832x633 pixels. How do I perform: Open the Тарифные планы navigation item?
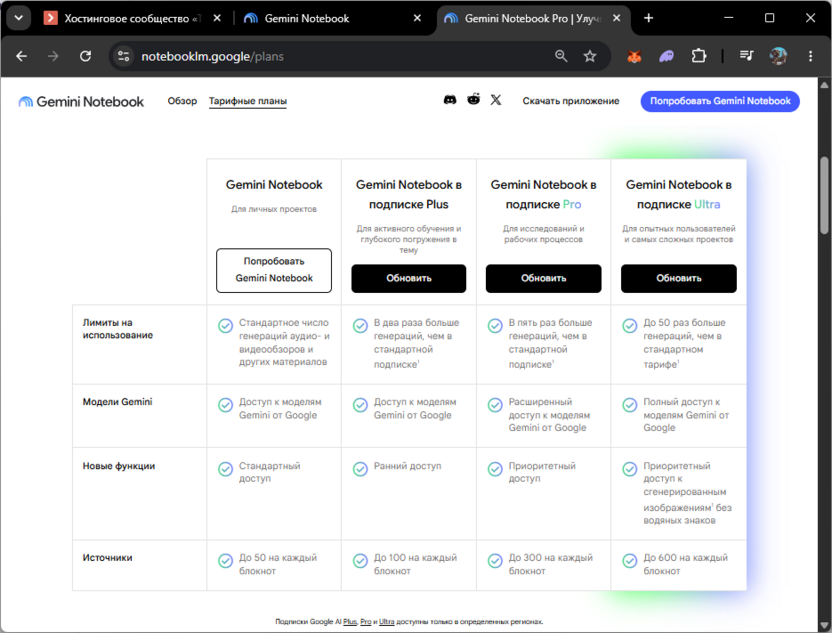(248, 101)
